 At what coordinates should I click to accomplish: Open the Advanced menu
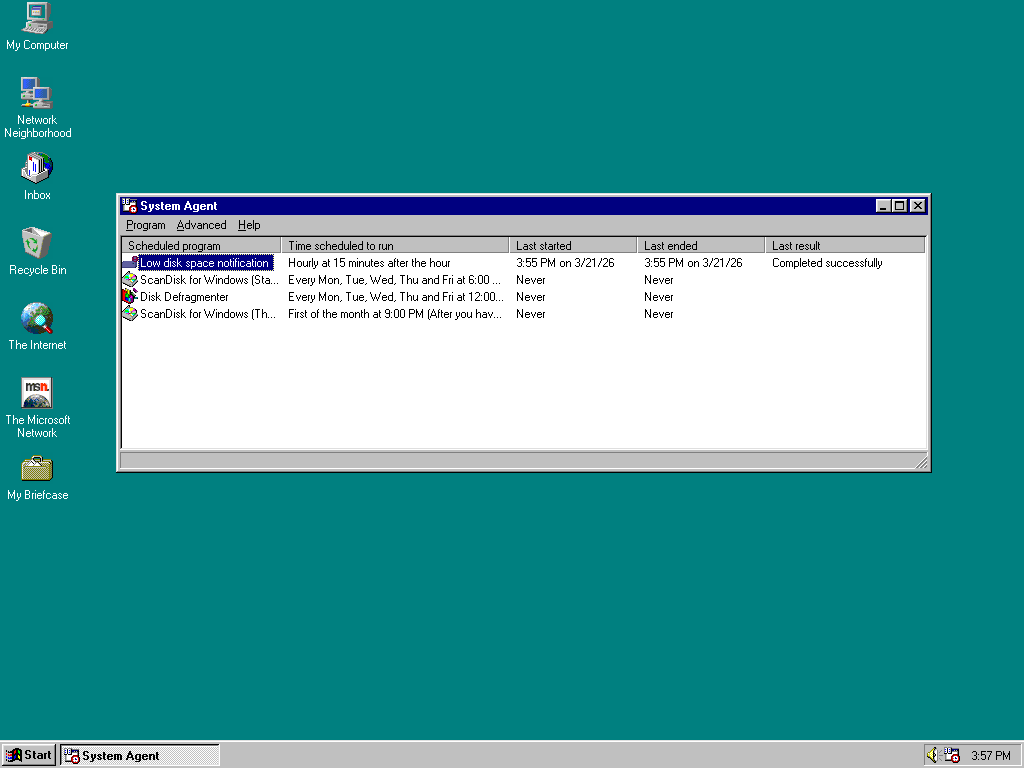pos(201,225)
